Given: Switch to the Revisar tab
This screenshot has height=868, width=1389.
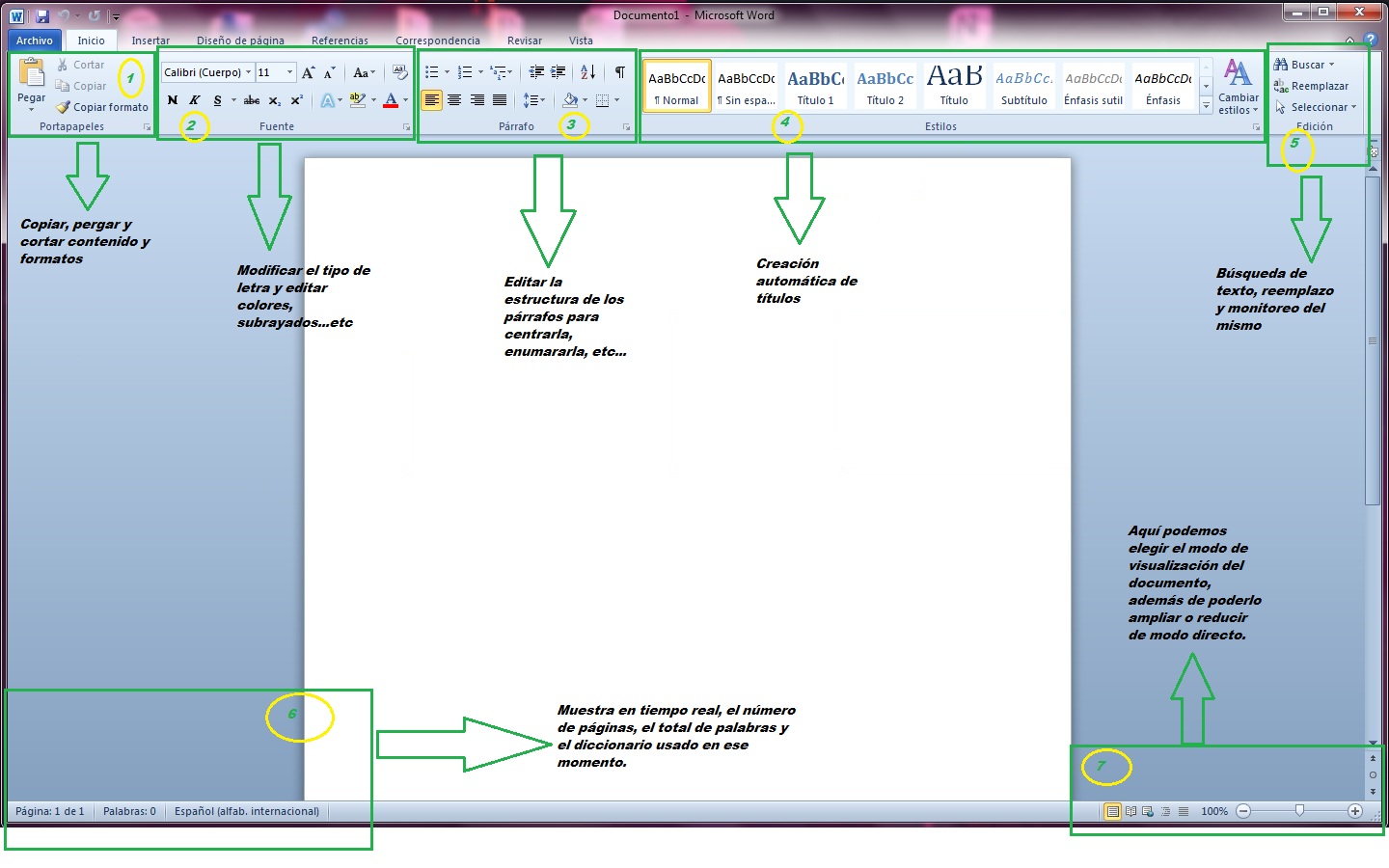Looking at the screenshot, I should click(525, 41).
